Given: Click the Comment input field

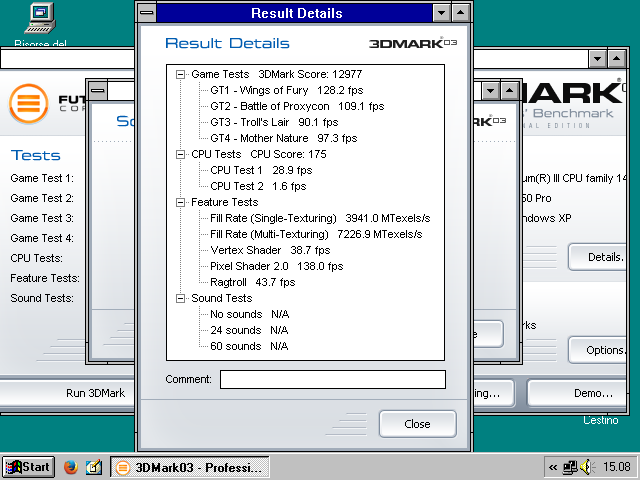Looking at the screenshot, I should [333, 380].
